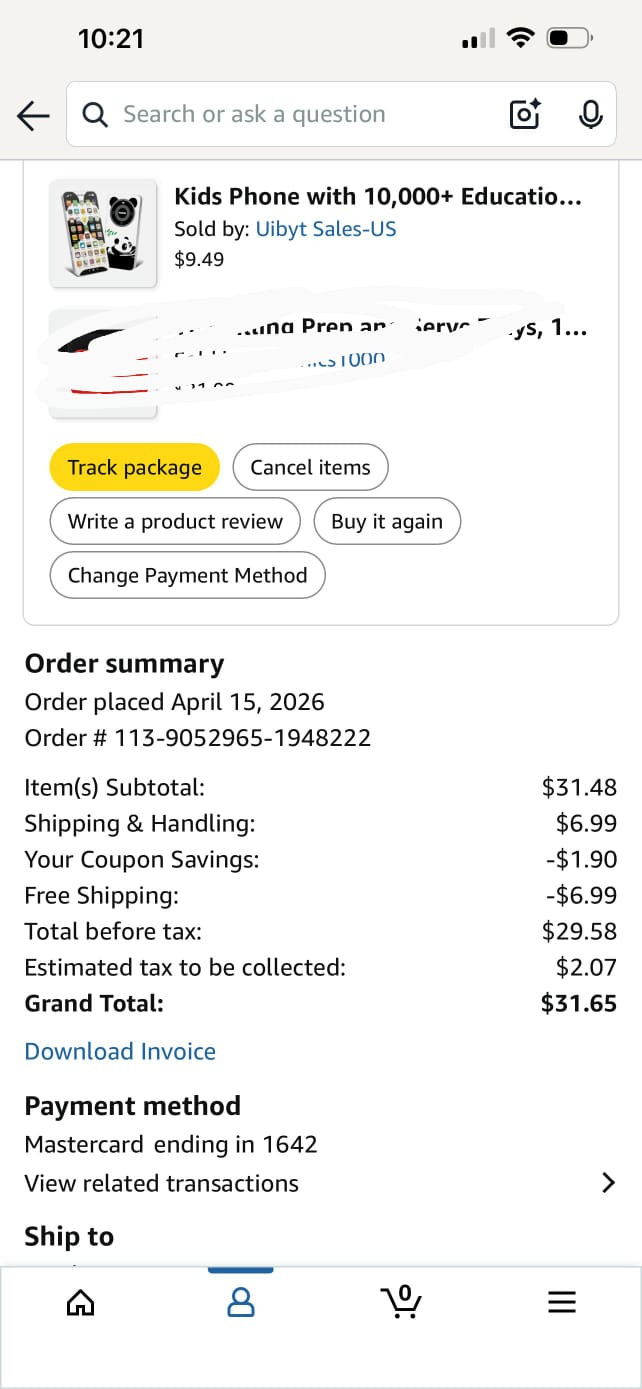This screenshot has height=1389, width=642.
Task: Focus the Search or ask a question field
Action: coord(300,115)
